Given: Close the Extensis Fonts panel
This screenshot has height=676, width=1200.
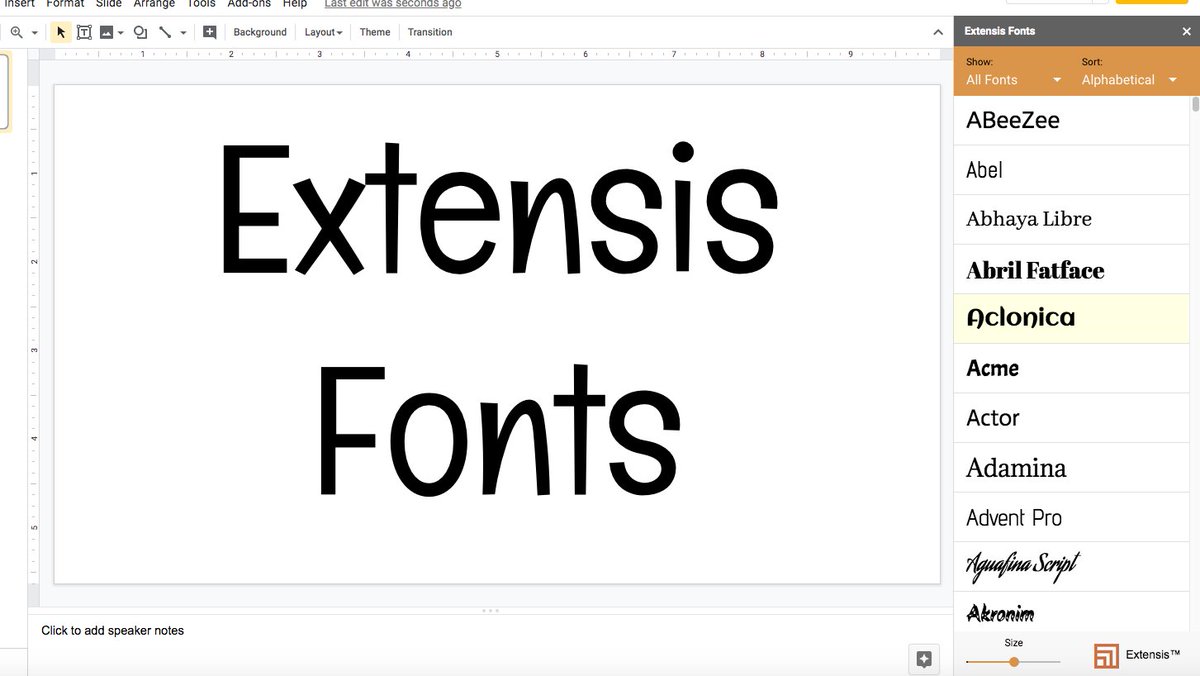Looking at the screenshot, I should point(1187,31).
